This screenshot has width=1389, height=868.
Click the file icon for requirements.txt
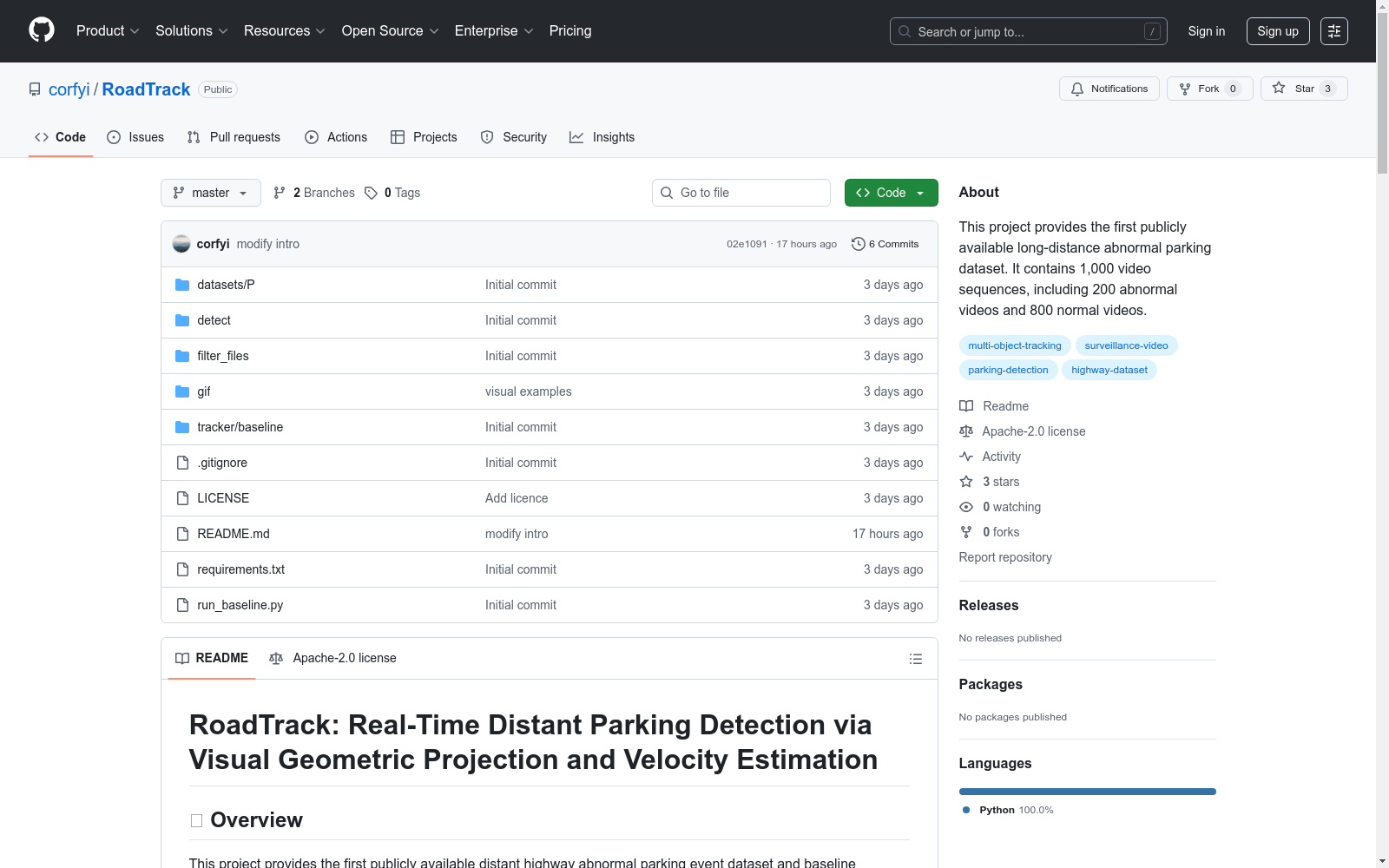pos(182,569)
